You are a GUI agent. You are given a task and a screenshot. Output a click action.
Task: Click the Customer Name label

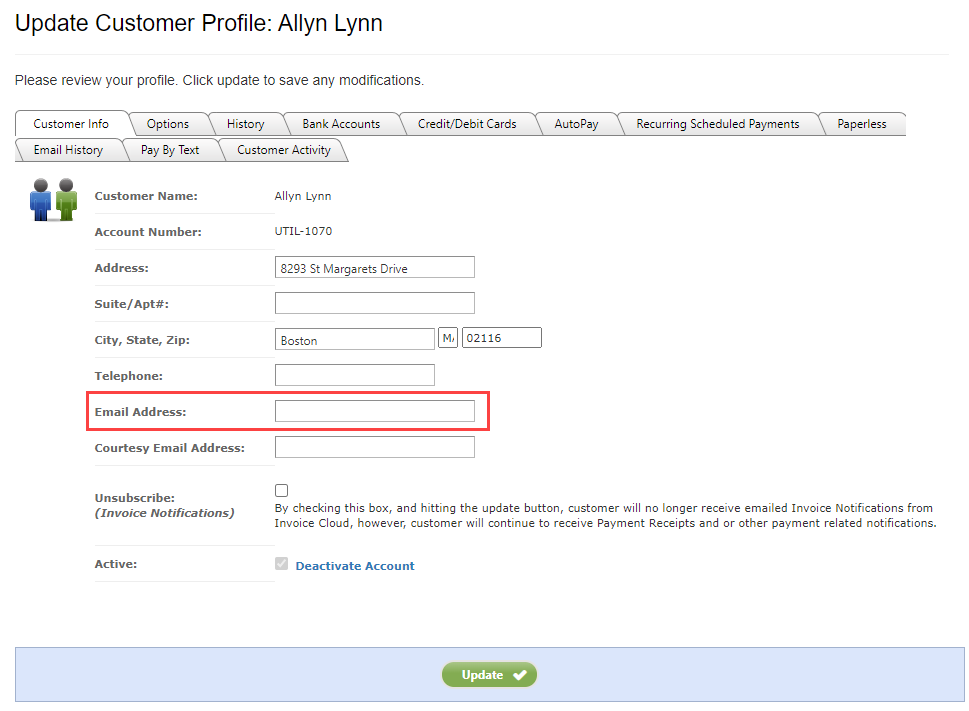click(146, 196)
